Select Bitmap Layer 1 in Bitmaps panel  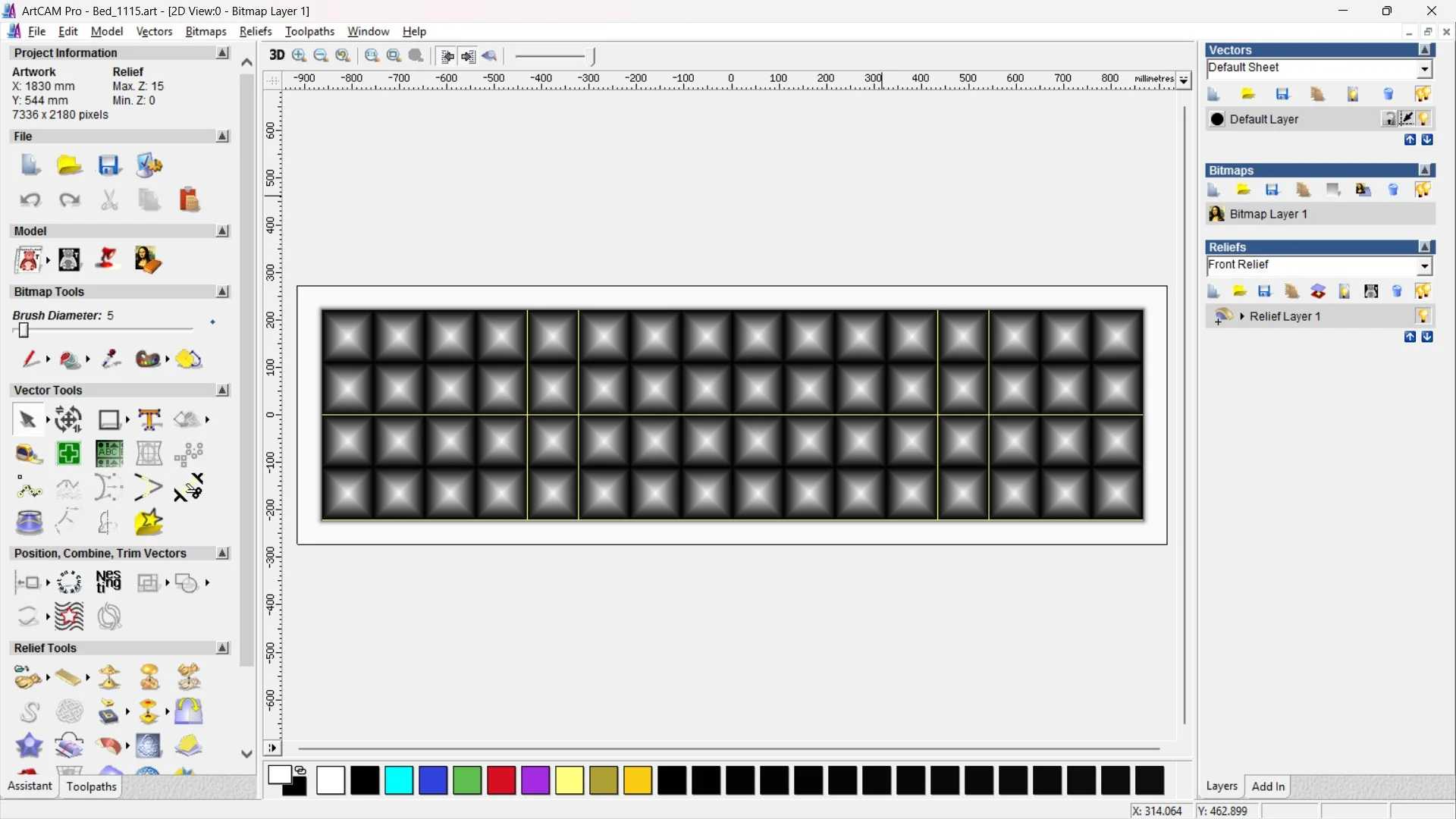pos(1268,214)
